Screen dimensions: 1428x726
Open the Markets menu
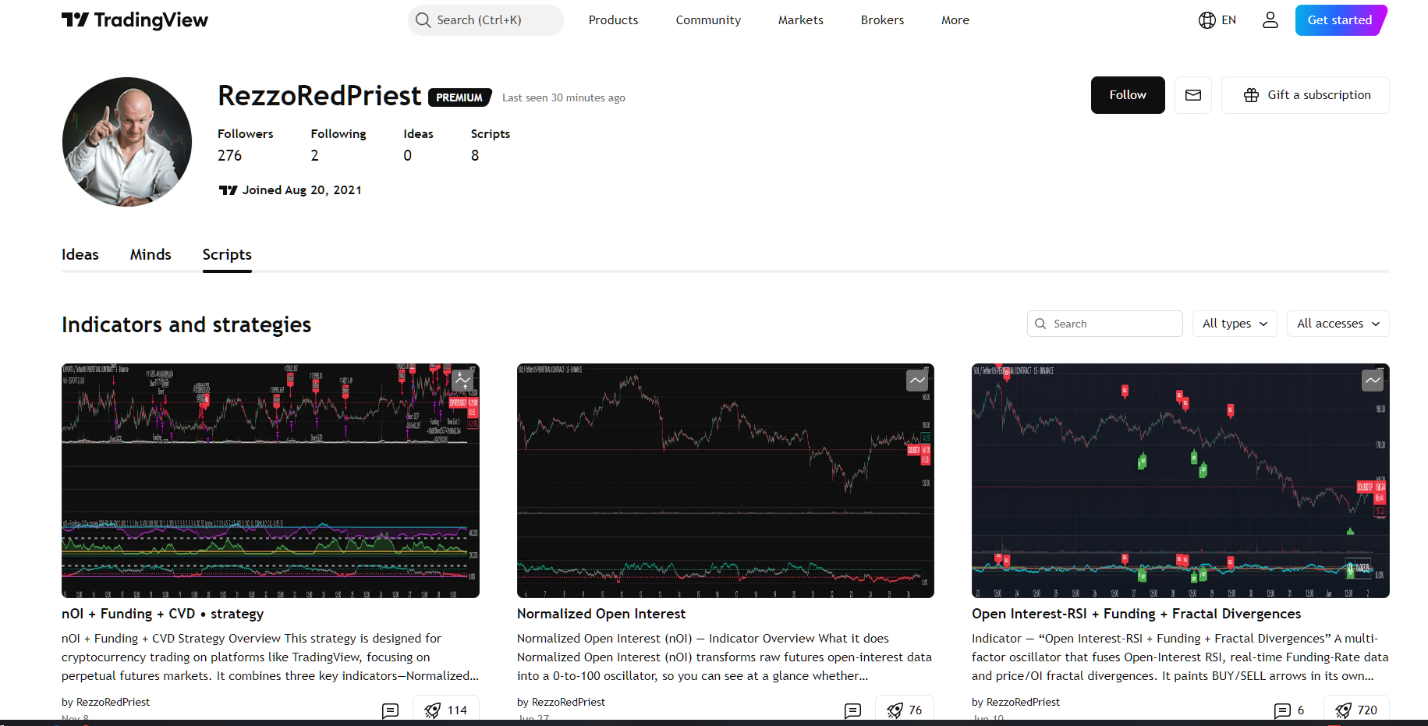801,20
